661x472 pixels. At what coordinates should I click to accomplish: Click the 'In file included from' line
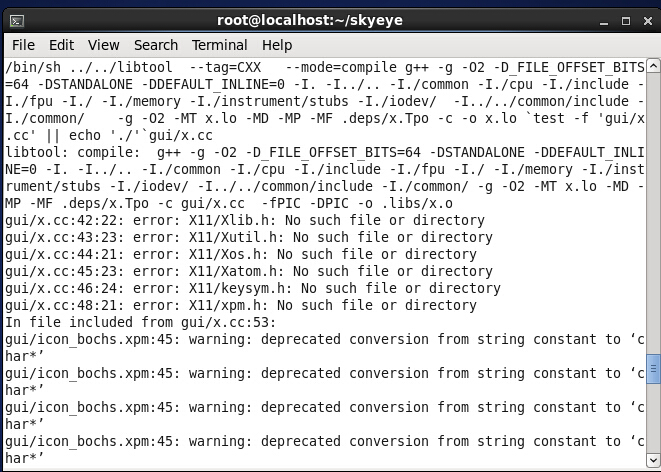coord(140,322)
